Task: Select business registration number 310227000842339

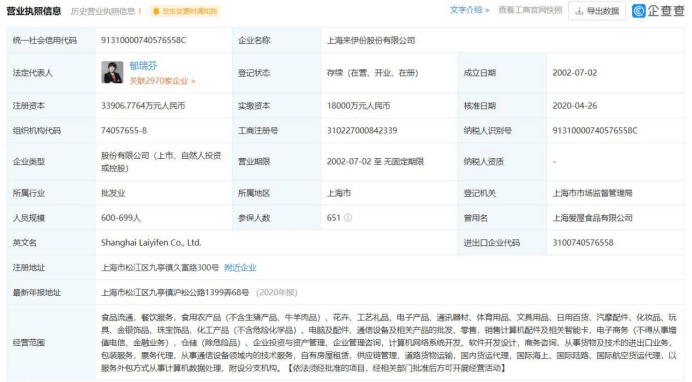Action: [x=362, y=131]
